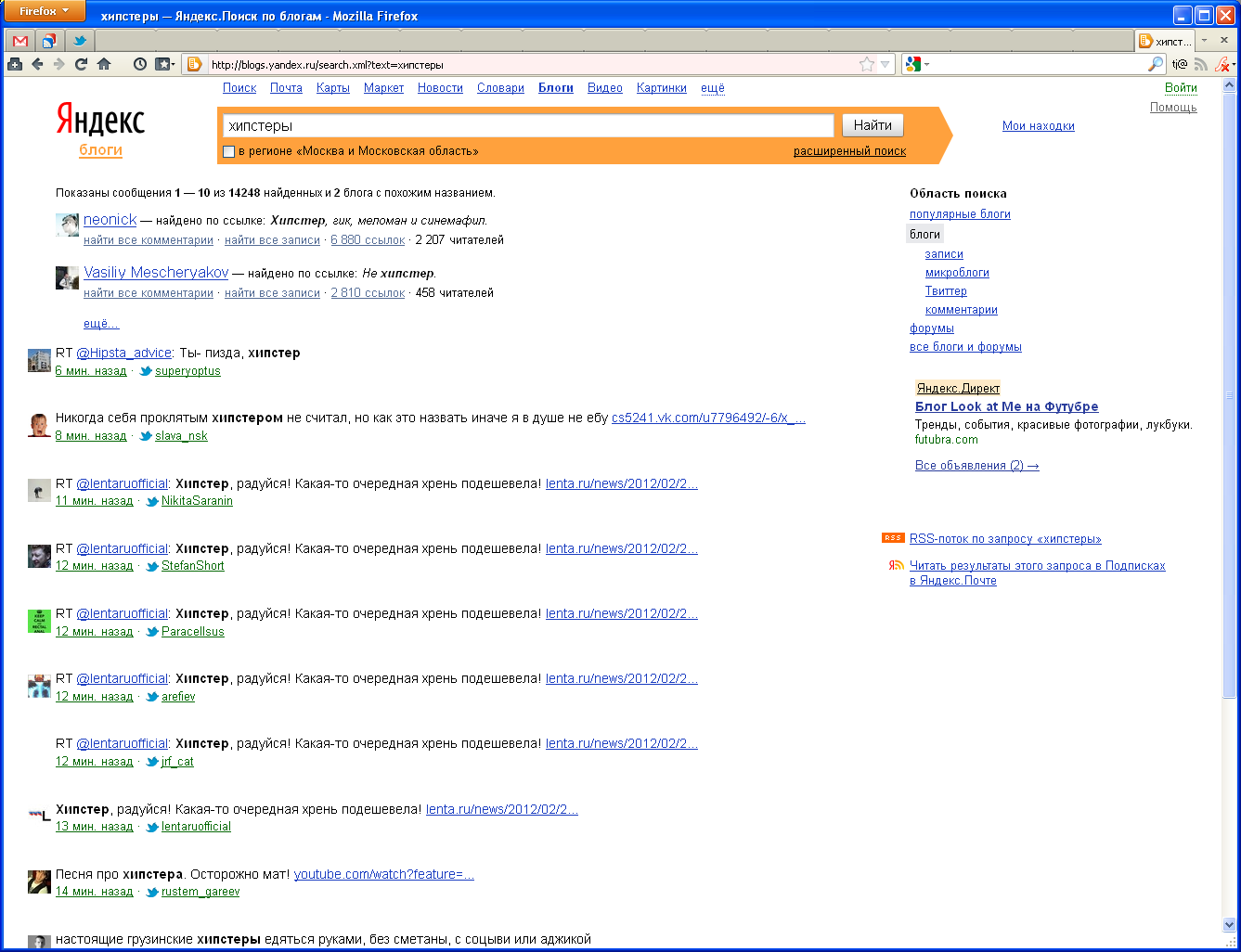Open Yandex Карты service
The height and width of the screenshot is (952, 1241).
(333, 88)
